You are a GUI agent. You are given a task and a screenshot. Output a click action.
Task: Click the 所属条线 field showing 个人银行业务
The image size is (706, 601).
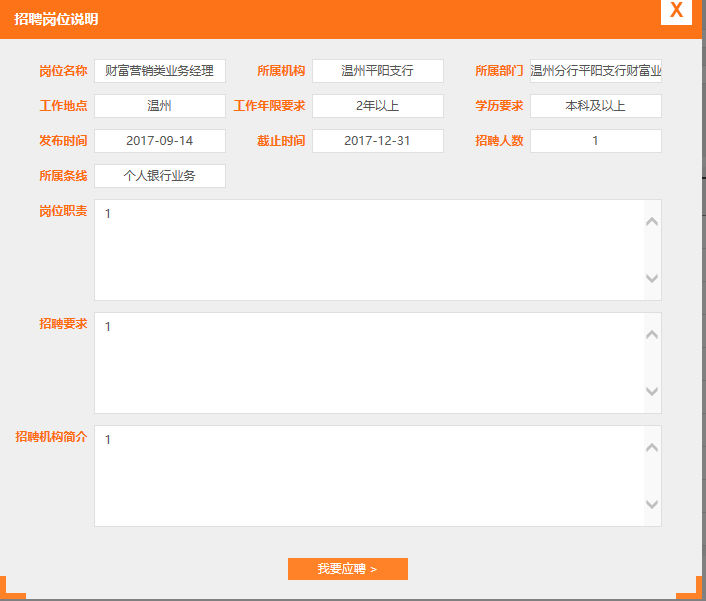(x=160, y=176)
